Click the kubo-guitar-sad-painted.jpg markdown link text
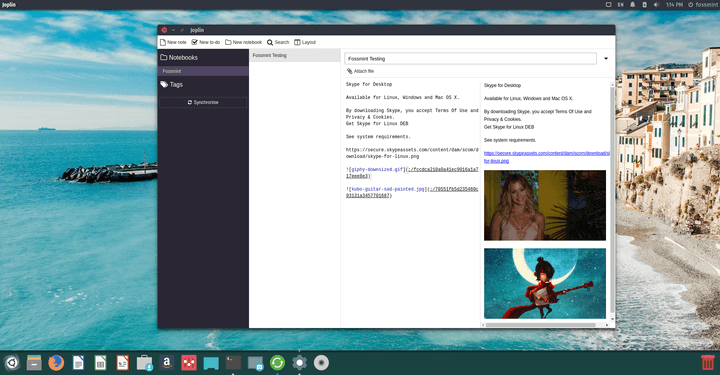 click(388, 189)
